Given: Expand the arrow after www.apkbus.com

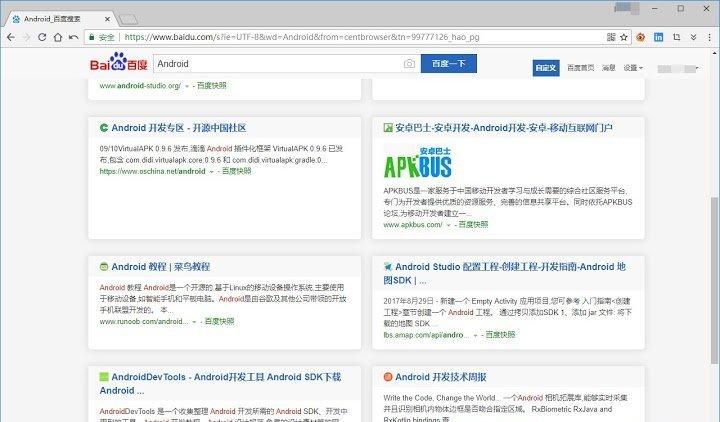Looking at the screenshot, I should click(449, 225).
